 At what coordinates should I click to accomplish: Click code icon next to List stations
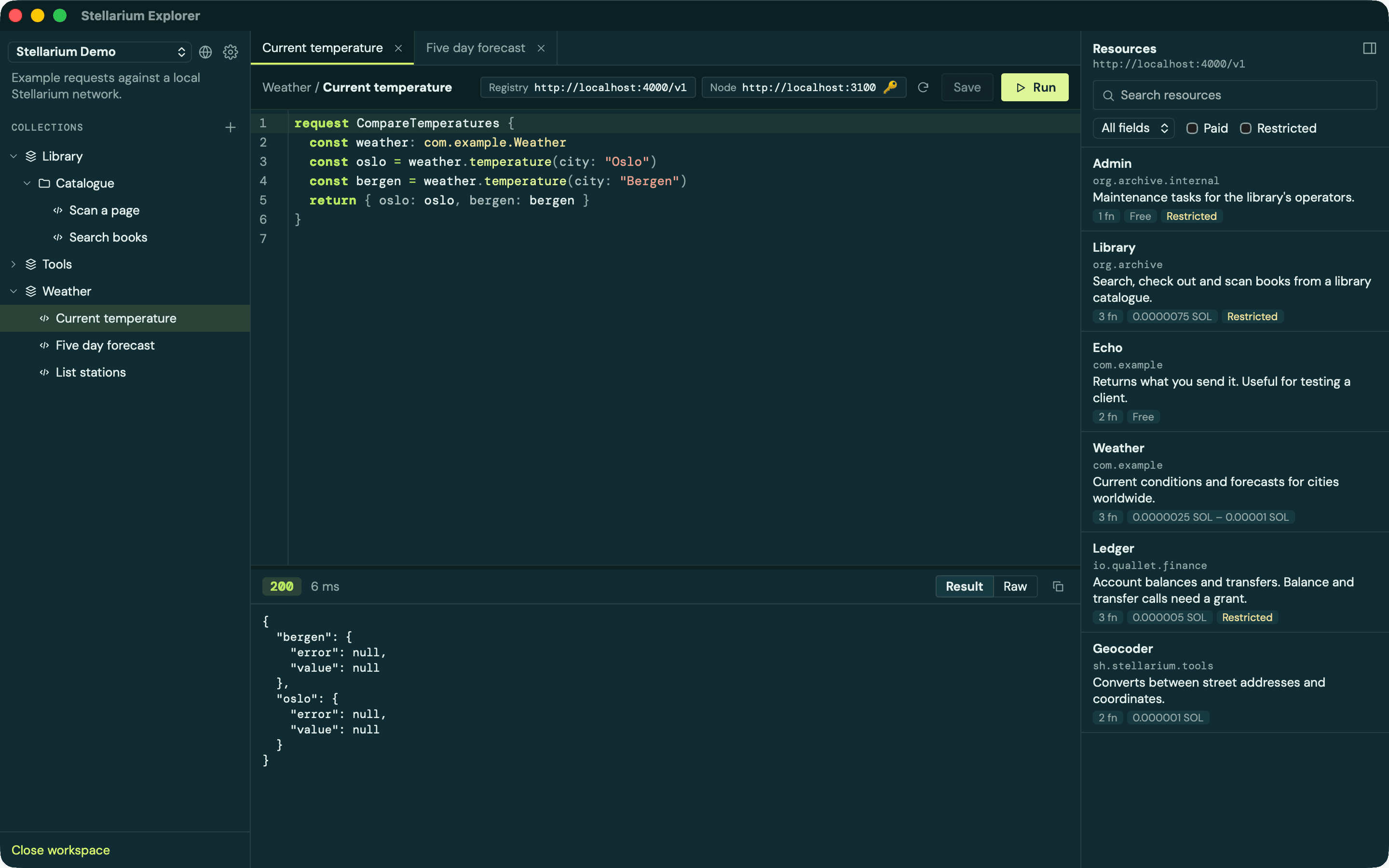(x=44, y=372)
